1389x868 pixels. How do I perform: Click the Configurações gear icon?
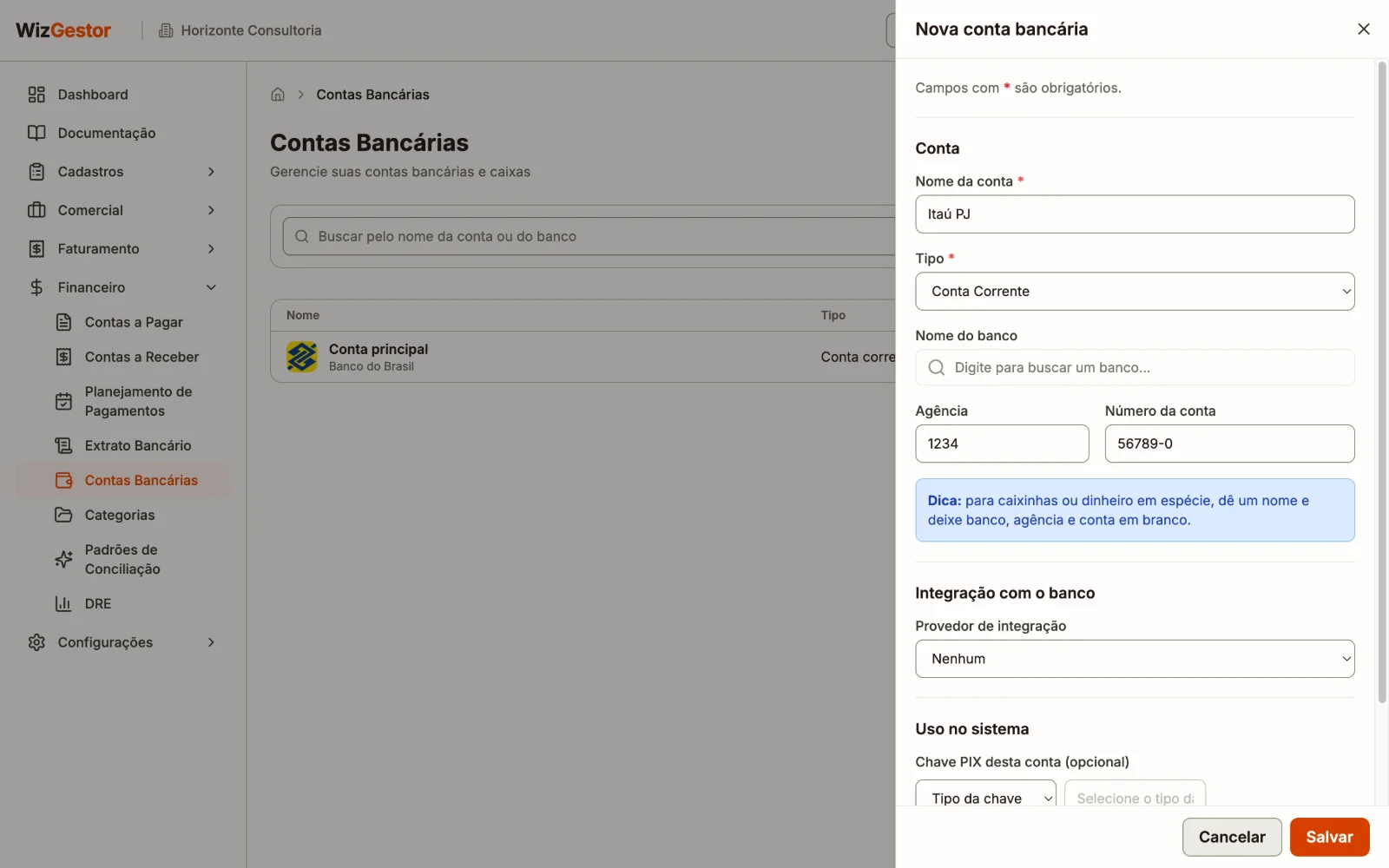pos(36,642)
